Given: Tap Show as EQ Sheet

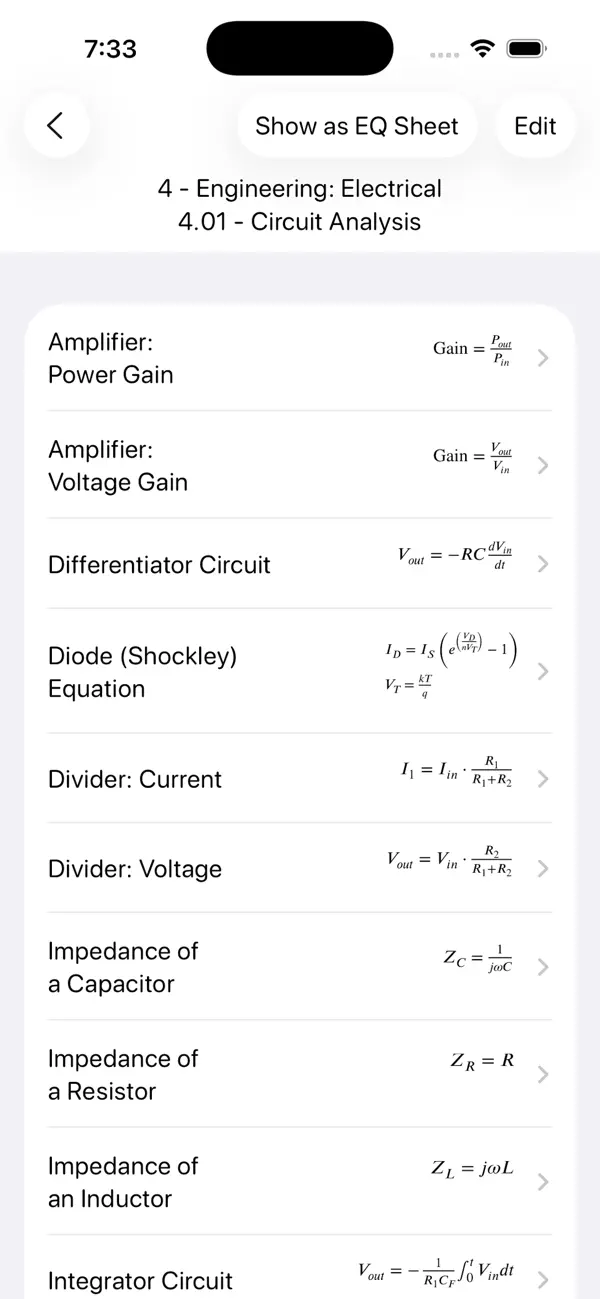Looking at the screenshot, I should pyautogui.click(x=356, y=126).
